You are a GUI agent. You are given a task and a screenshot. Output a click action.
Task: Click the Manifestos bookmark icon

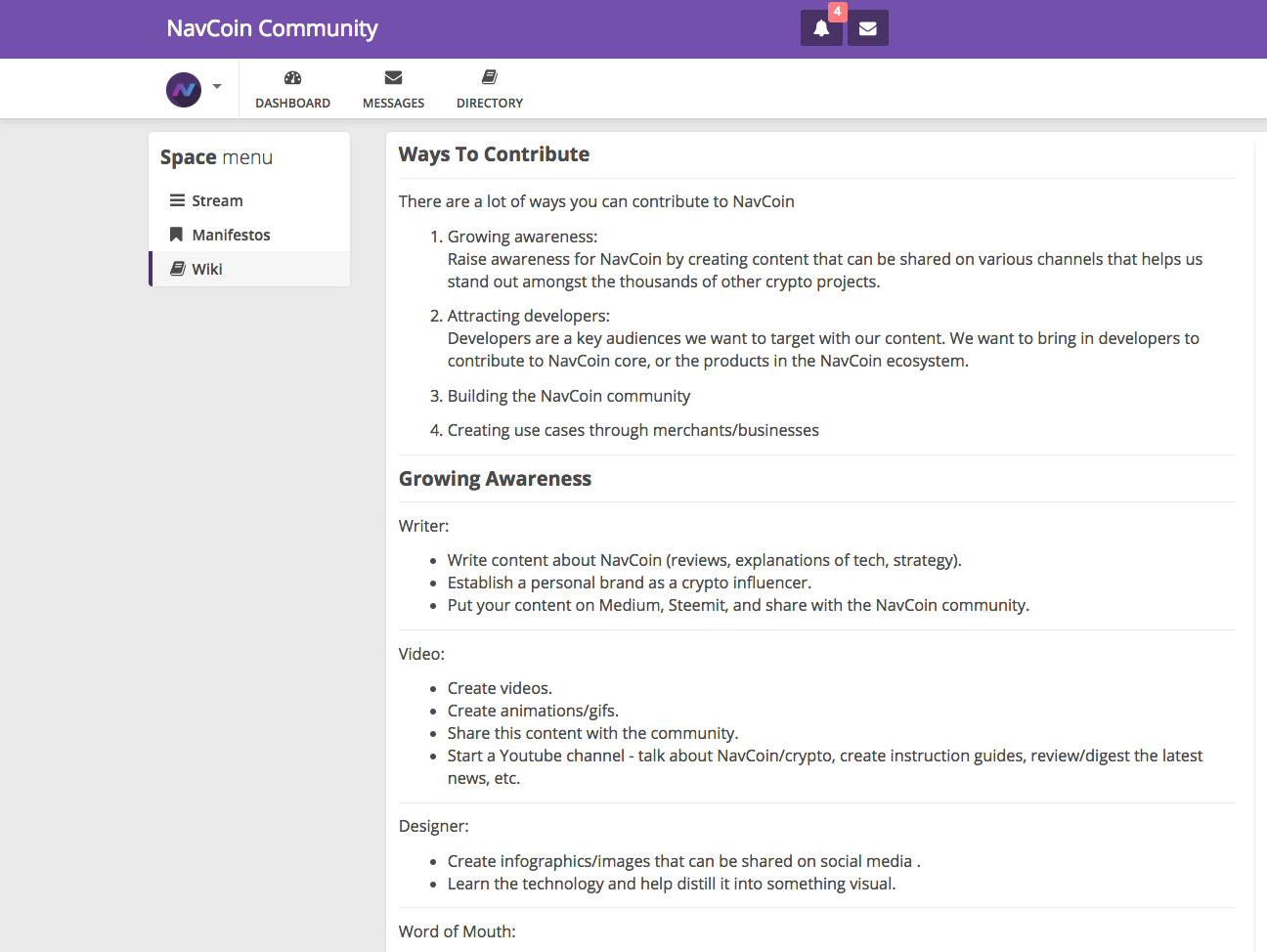click(177, 235)
